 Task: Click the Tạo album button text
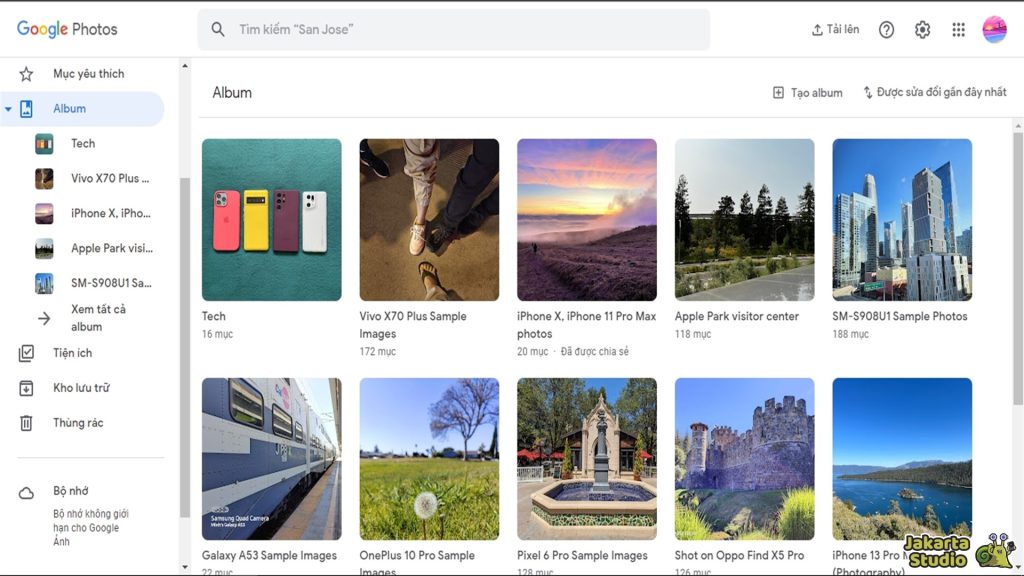[x=816, y=93]
